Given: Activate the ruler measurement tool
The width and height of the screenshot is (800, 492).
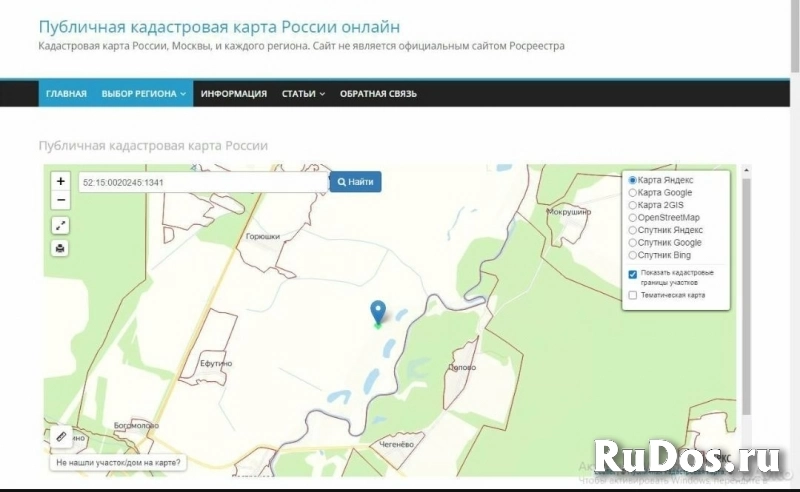Looking at the screenshot, I should pos(61,437).
